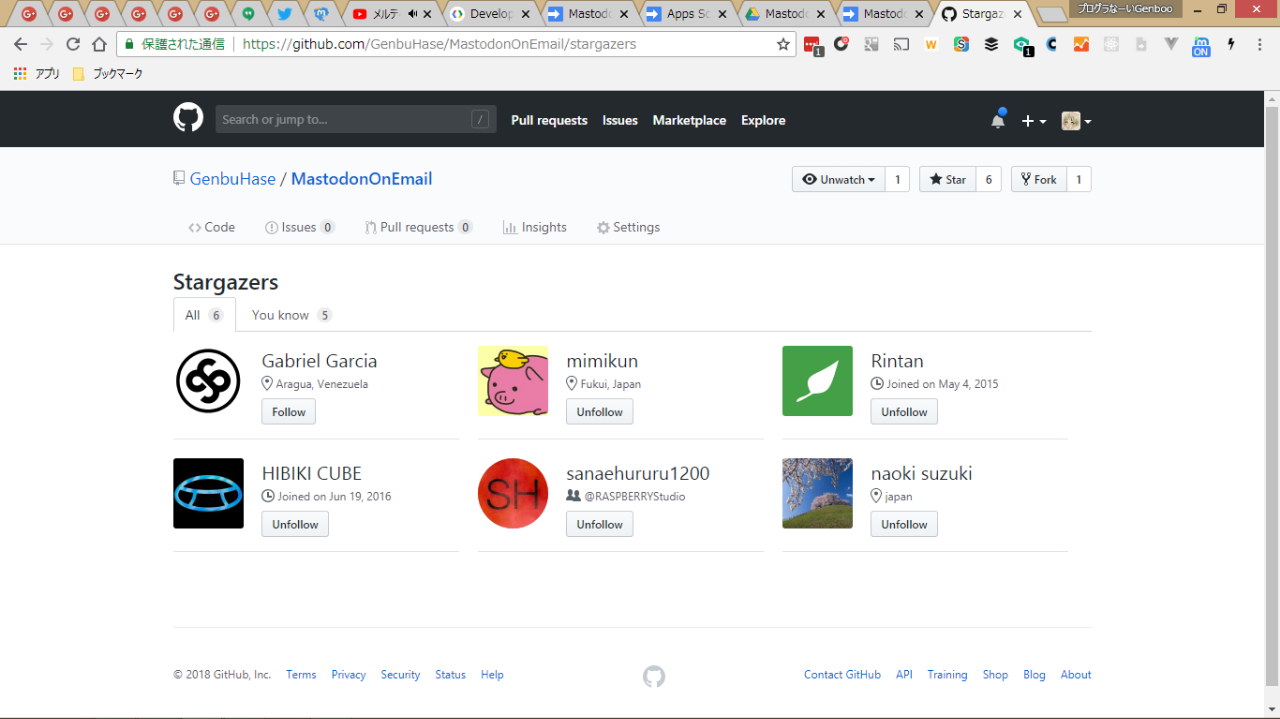Image resolution: width=1280 pixels, height=719 pixels.
Task: Open the Chrome apps grid shortcut
Action: coord(20,74)
